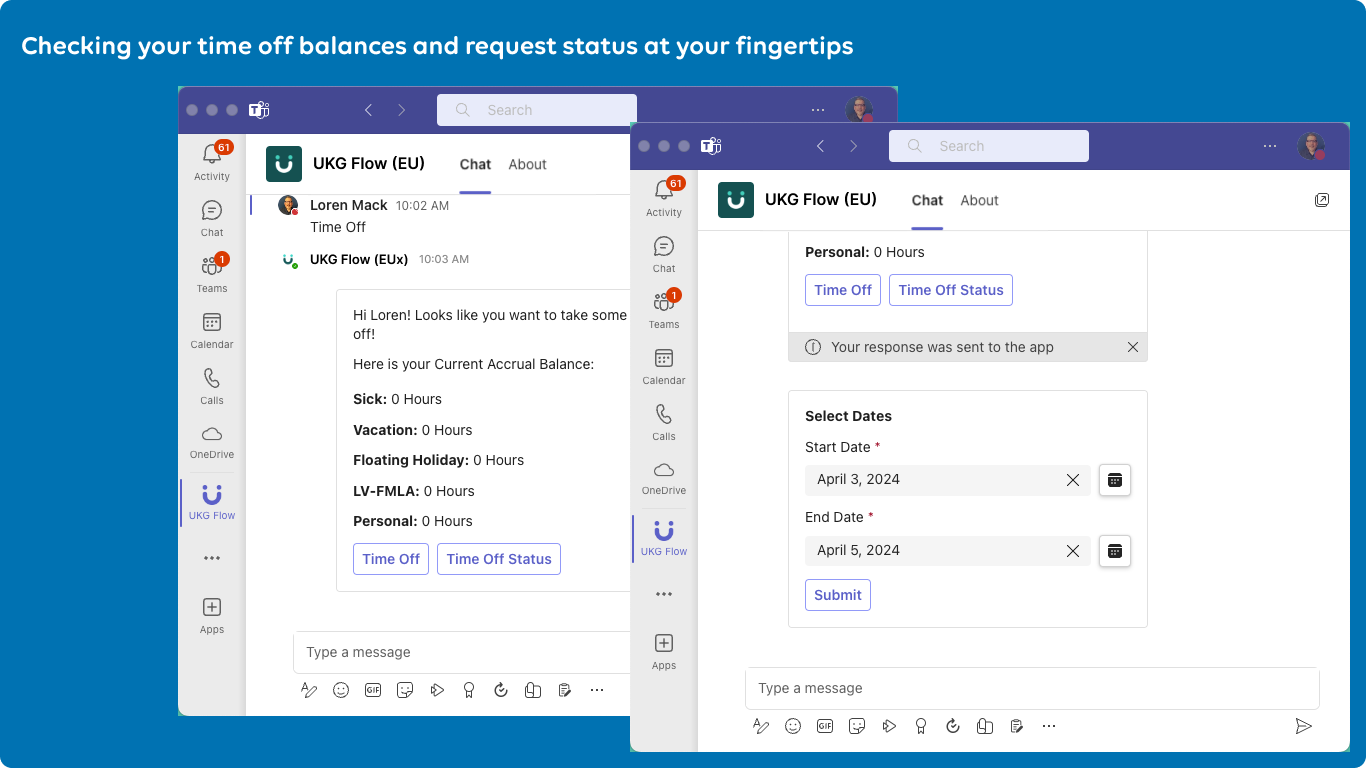Image resolution: width=1366 pixels, height=768 pixels.
Task: Open Format tool in front window compose bar
Action: pos(761,726)
